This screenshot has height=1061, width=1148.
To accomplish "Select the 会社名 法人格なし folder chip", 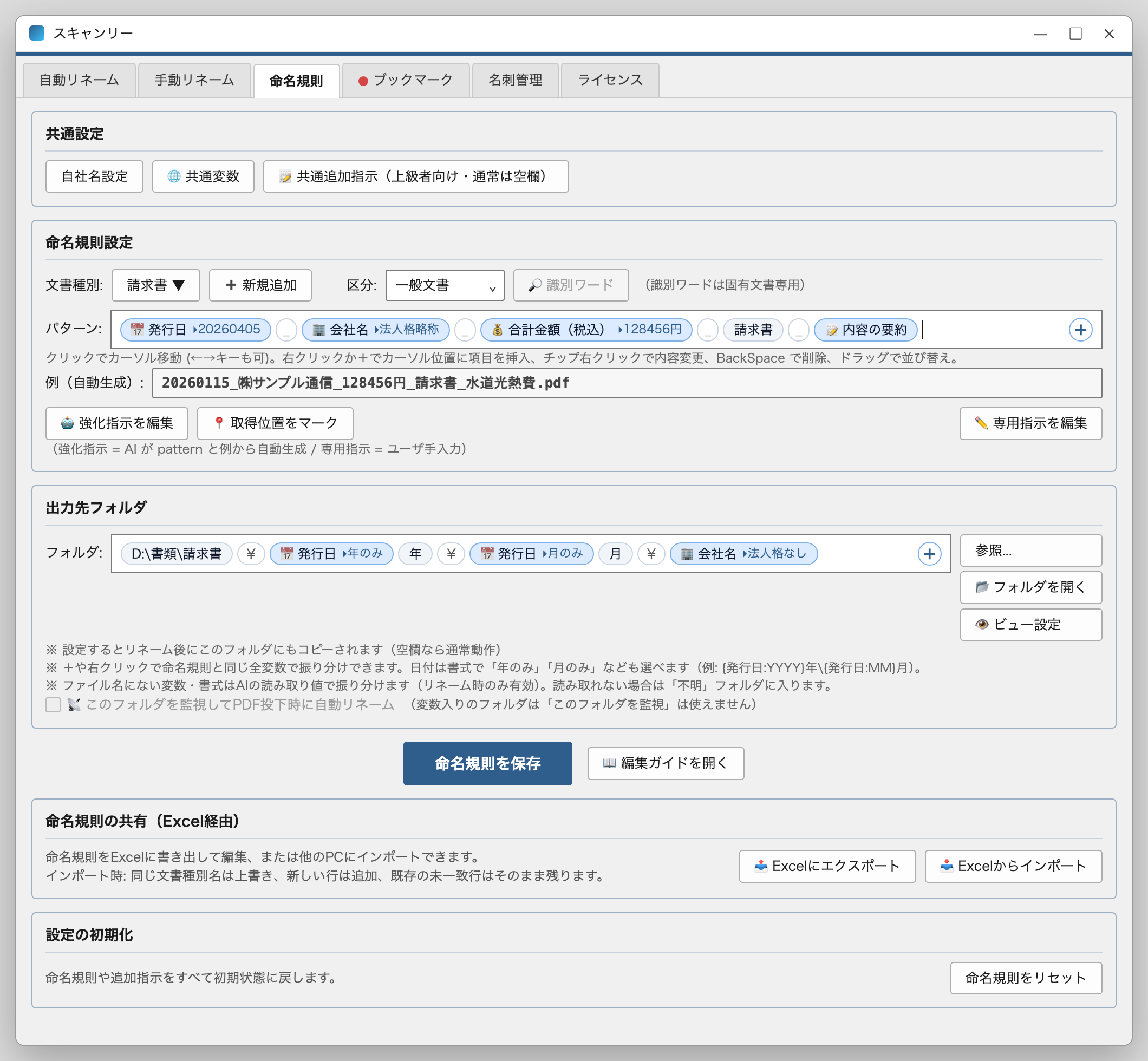I will (743, 554).
